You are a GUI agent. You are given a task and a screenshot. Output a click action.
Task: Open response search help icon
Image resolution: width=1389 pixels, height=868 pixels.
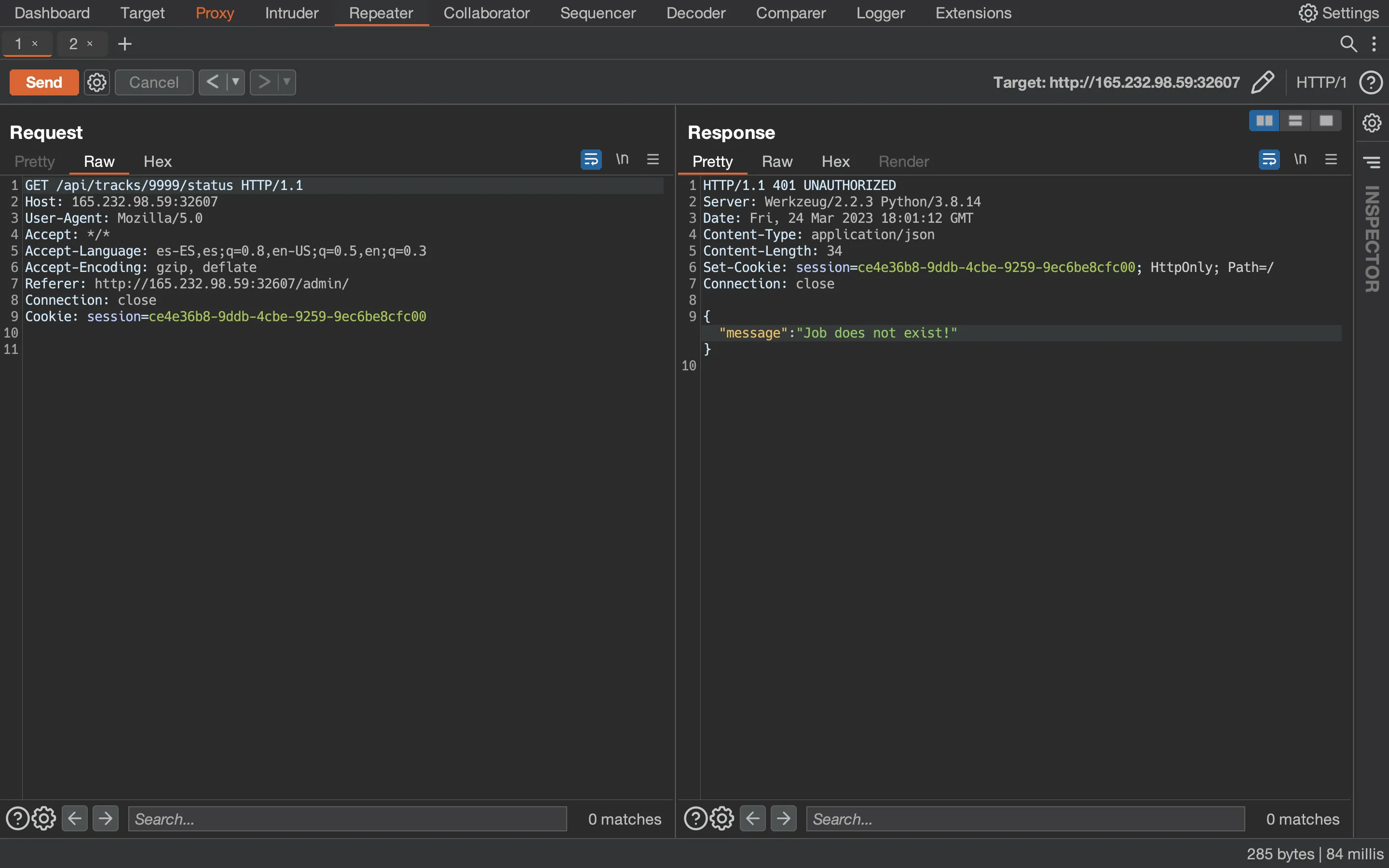point(695,818)
